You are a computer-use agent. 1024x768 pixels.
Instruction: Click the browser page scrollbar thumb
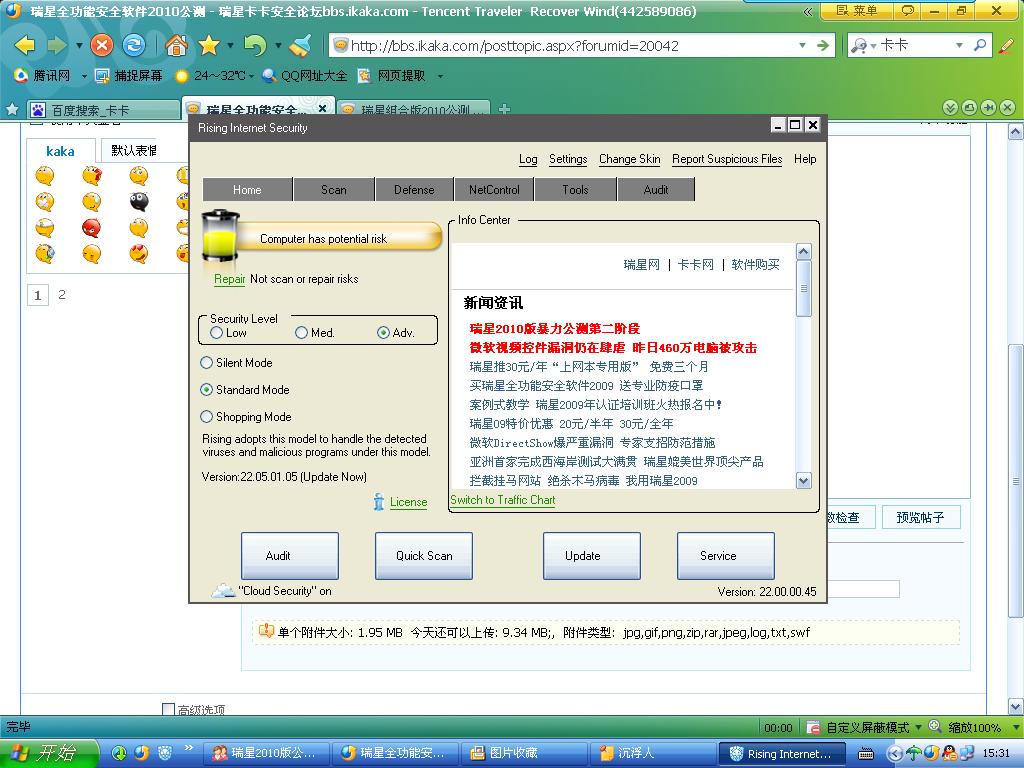(1016, 481)
